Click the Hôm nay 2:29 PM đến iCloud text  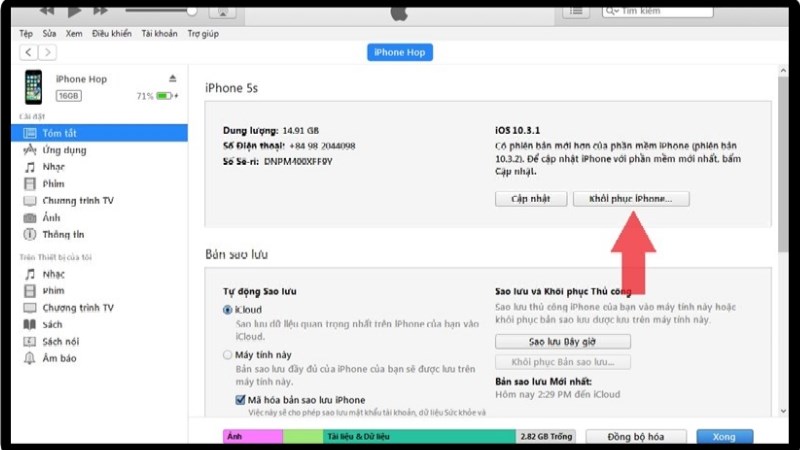558,394
